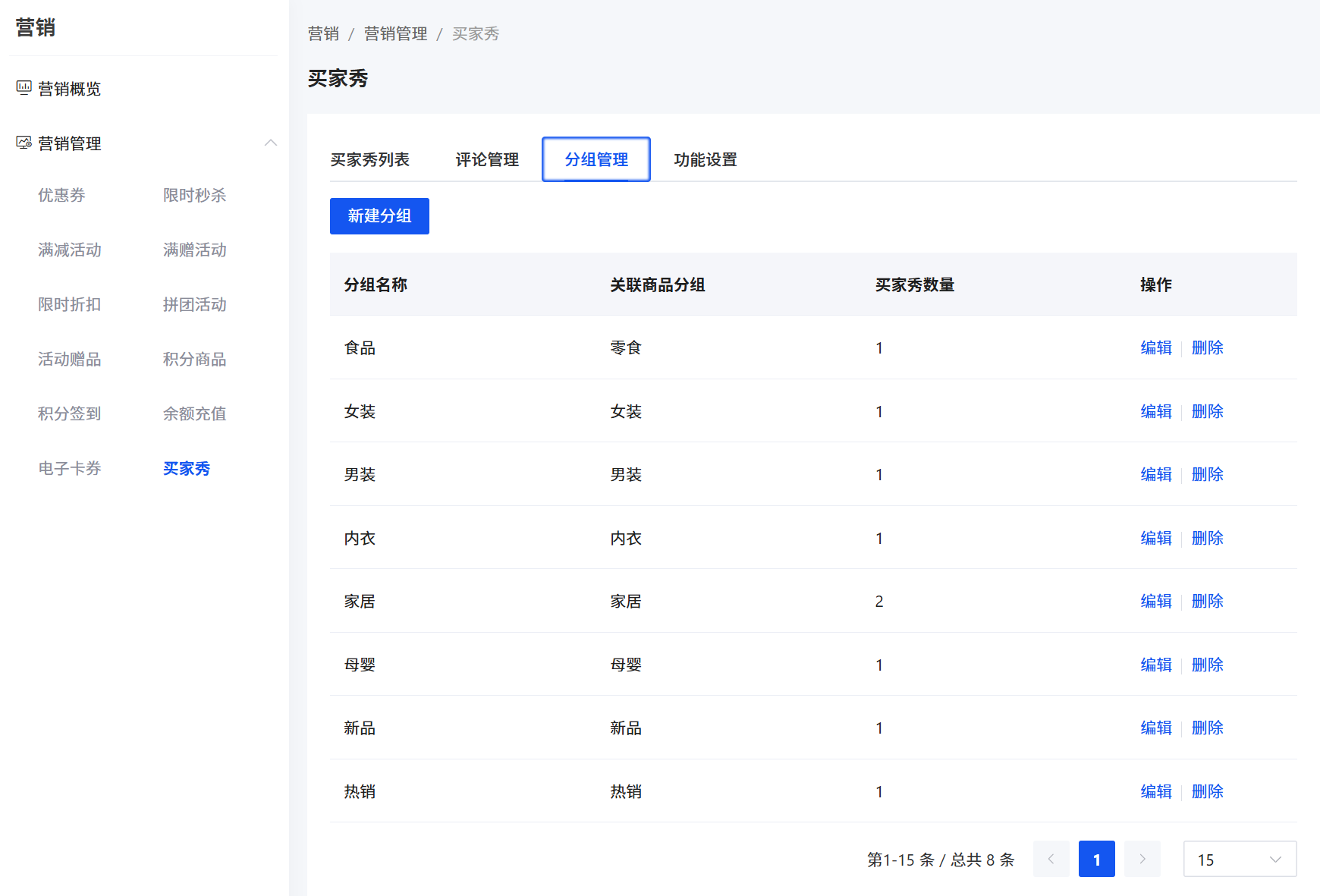Open the 评论管理 tab
Image resolution: width=1320 pixels, height=896 pixels.
tap(487, 159)
